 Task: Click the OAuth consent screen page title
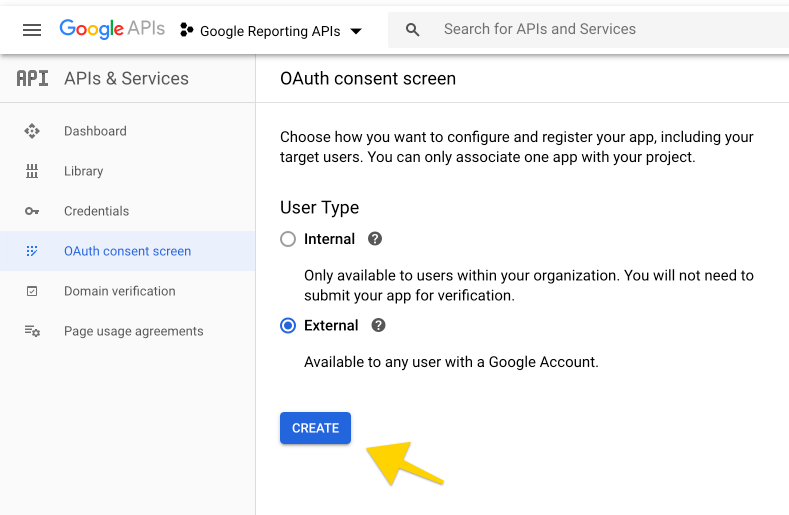coord(368,79)
